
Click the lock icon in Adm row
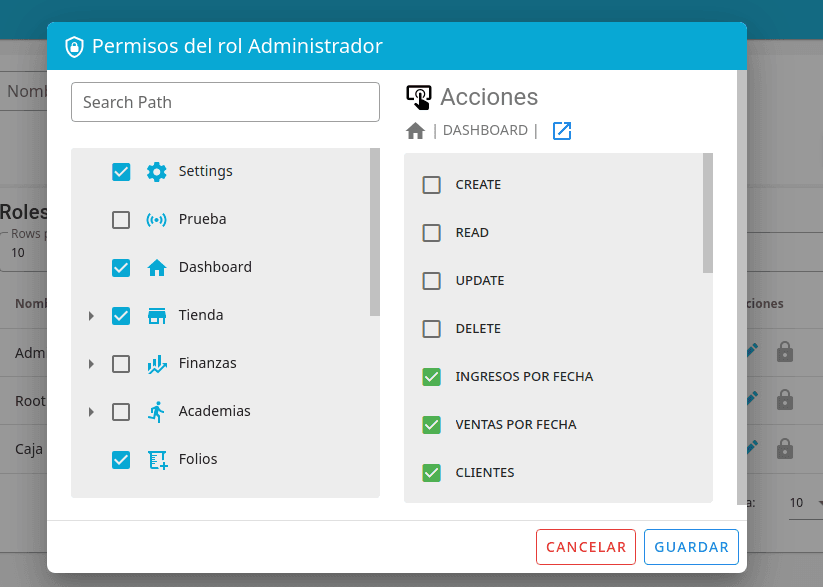coord(785,352)
